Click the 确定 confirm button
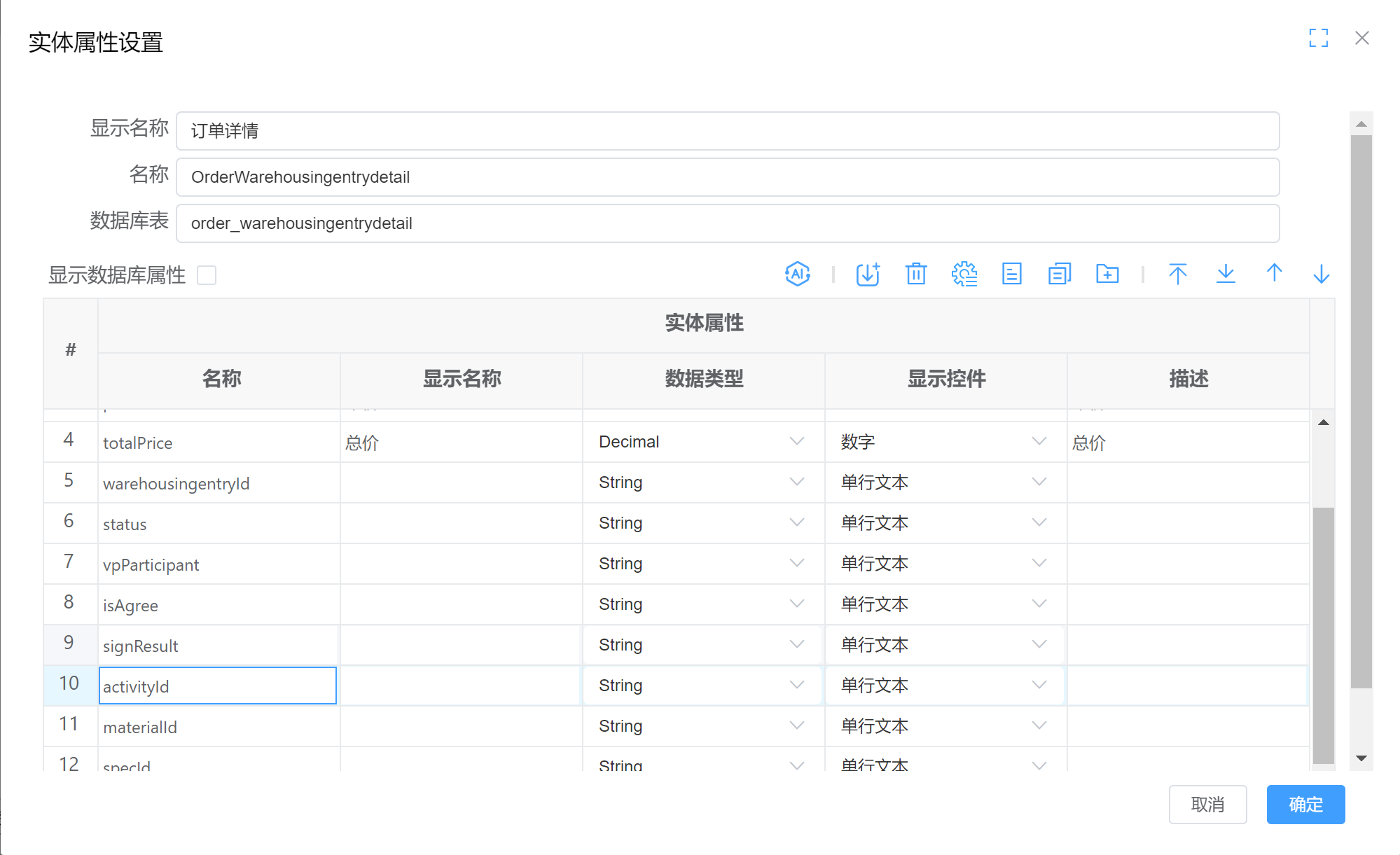 1305,805
